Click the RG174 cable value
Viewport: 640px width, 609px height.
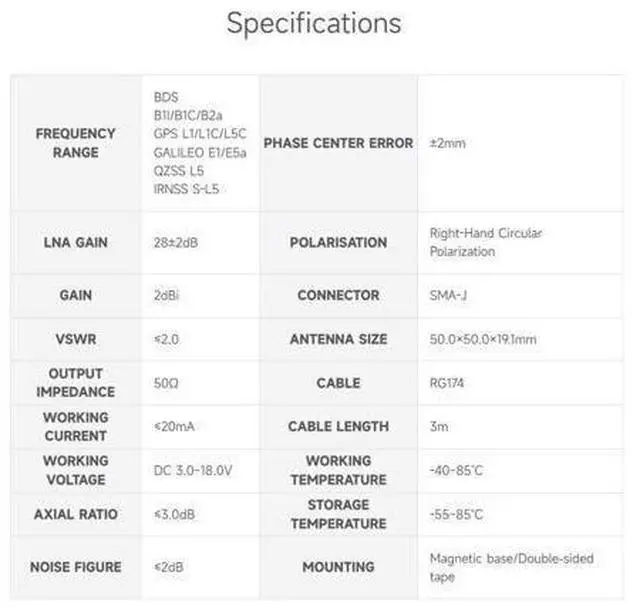447,383
